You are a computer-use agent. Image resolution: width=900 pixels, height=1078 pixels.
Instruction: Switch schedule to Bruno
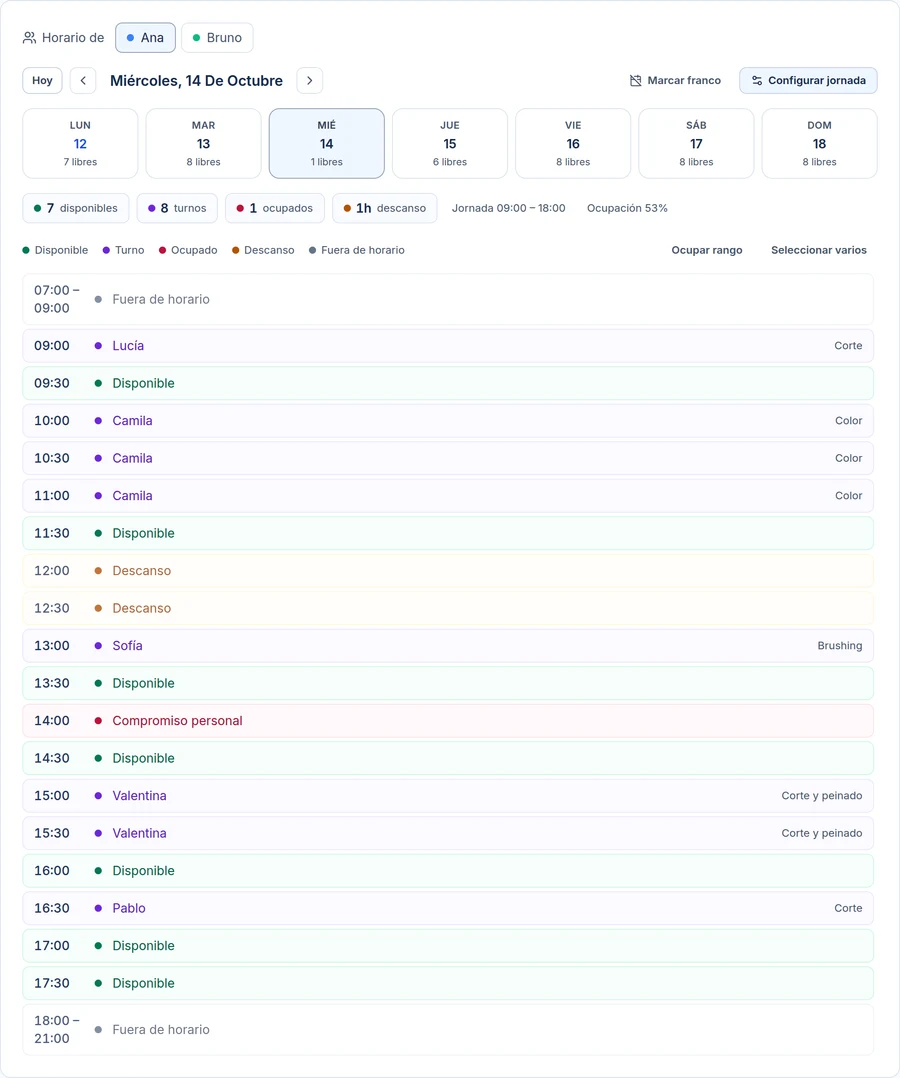click(x=217, y=38)
